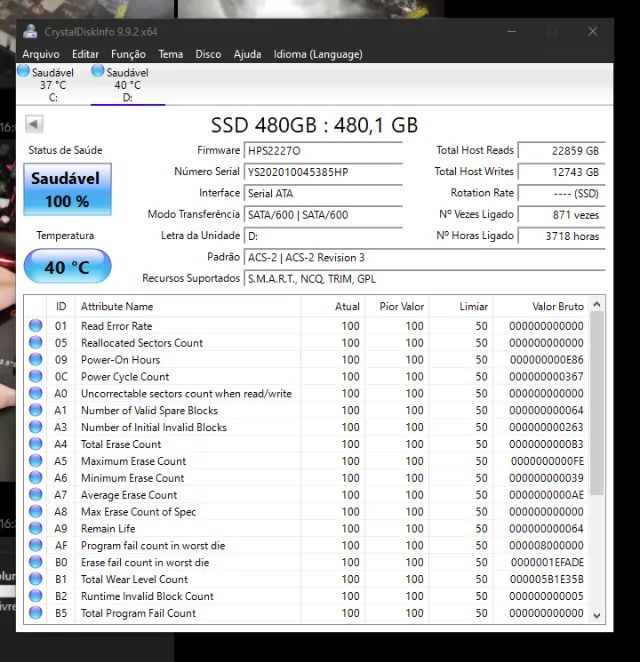This screenshot has width=640, height=662.
Task: Click the Rotation Rate field ---- (SSD)
Action: [x=561, y=193]
